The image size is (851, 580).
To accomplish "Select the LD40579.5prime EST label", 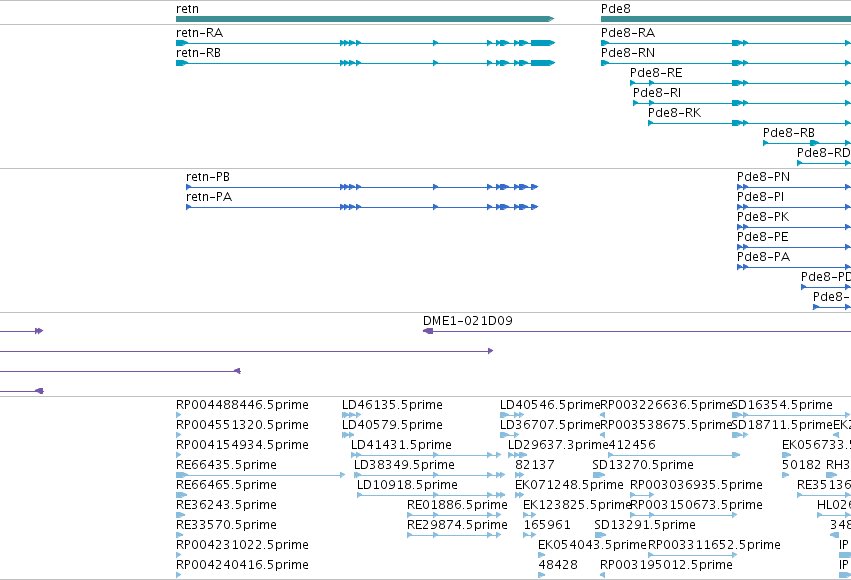I will (392, 425).
